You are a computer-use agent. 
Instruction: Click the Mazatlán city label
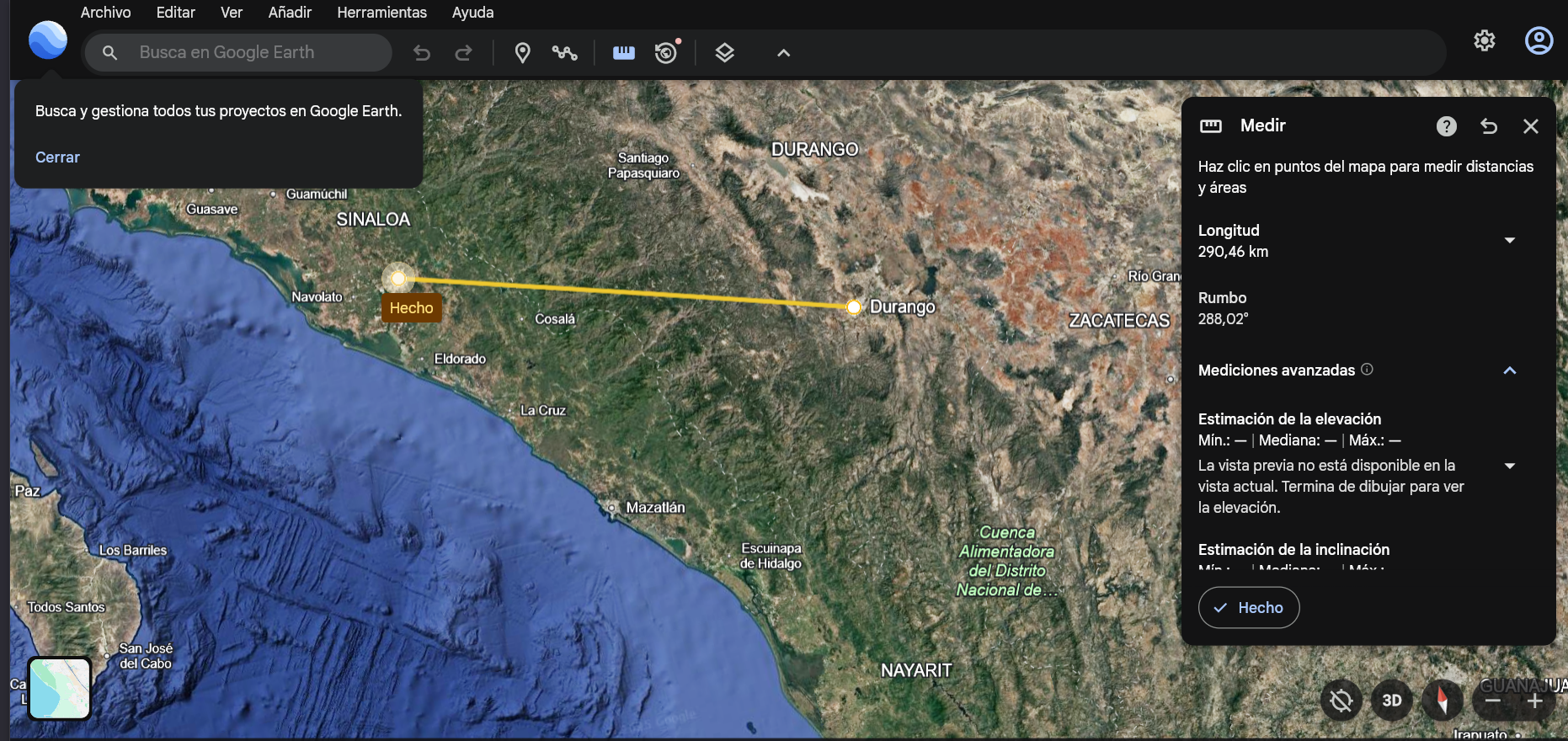655,508
